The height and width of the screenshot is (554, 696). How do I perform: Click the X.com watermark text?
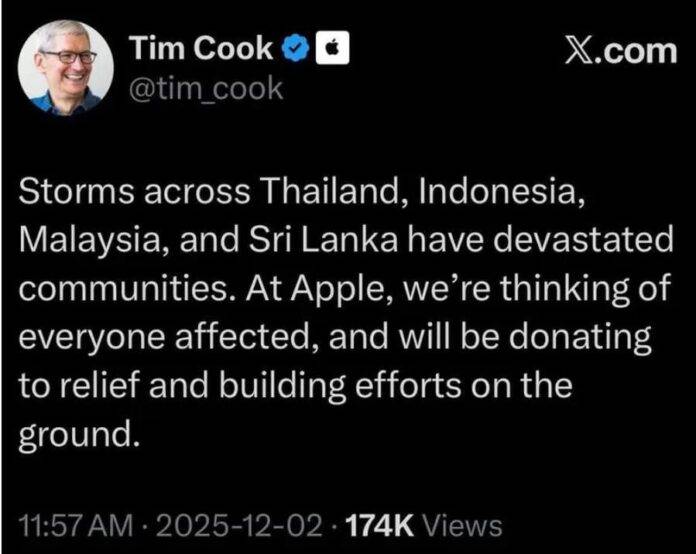point(621,51)
